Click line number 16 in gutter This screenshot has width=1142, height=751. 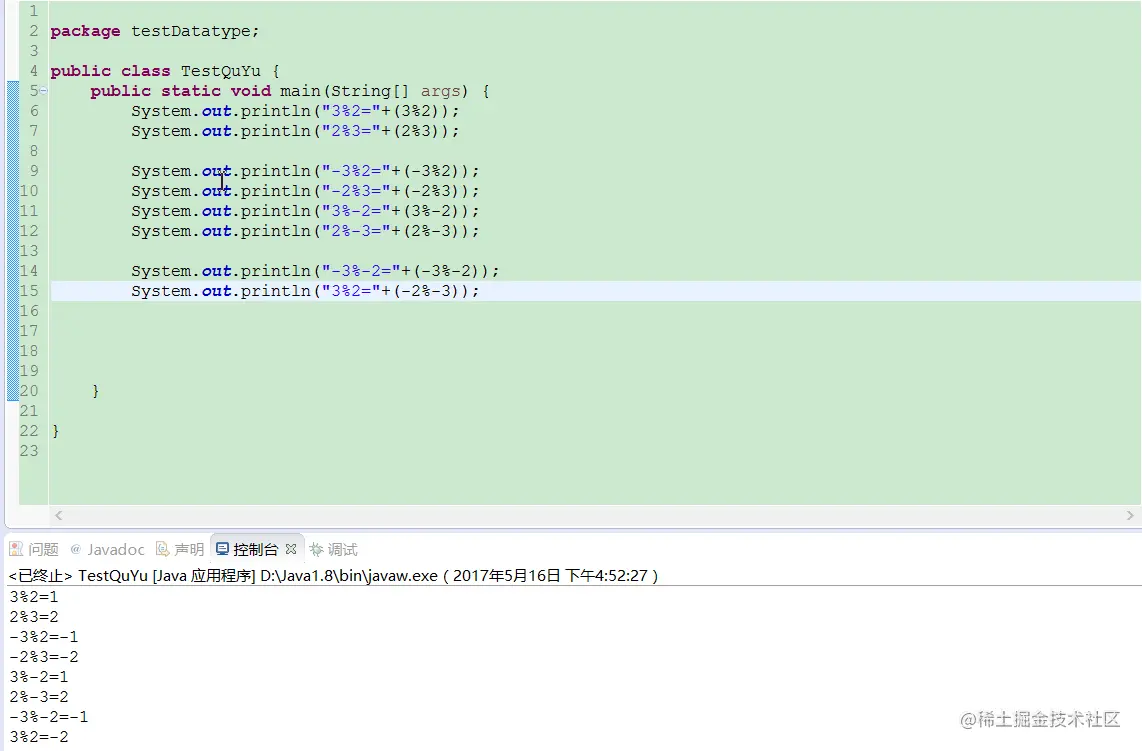(29, 311)
